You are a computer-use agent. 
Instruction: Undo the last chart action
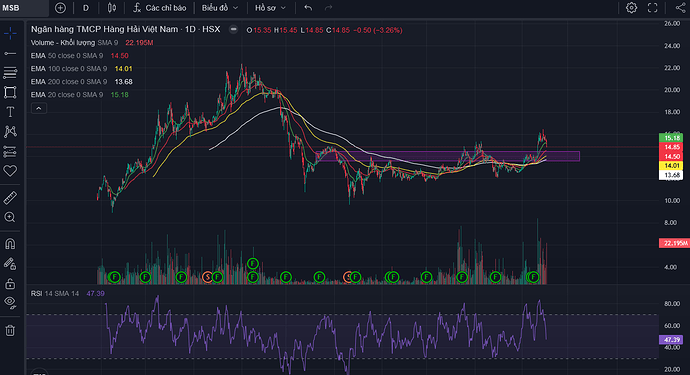(x=308, y=8)
